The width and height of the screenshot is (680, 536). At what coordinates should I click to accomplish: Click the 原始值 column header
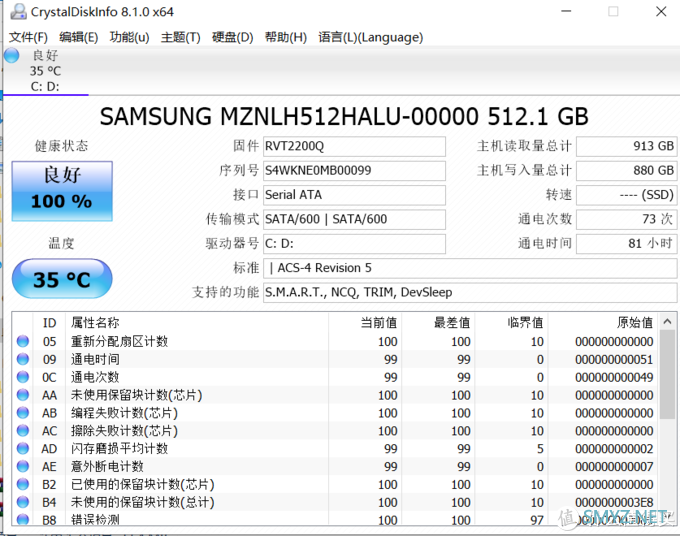point(603,323)
